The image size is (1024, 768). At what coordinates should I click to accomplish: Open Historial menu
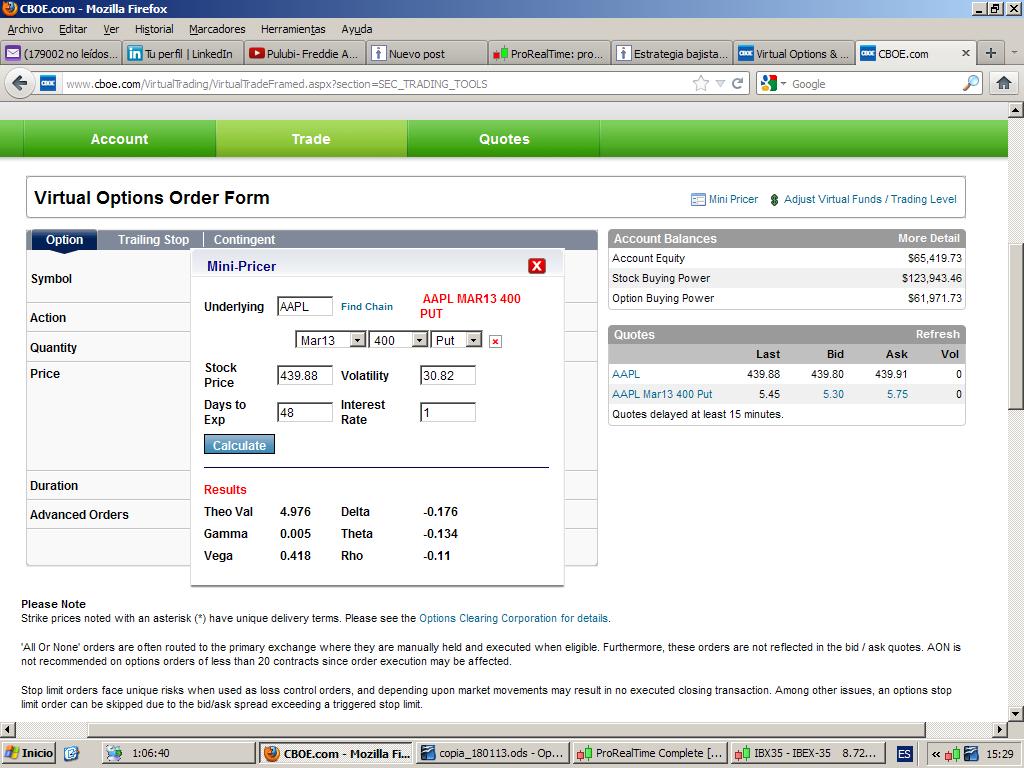pyautogui.click(x=154, y=29)
